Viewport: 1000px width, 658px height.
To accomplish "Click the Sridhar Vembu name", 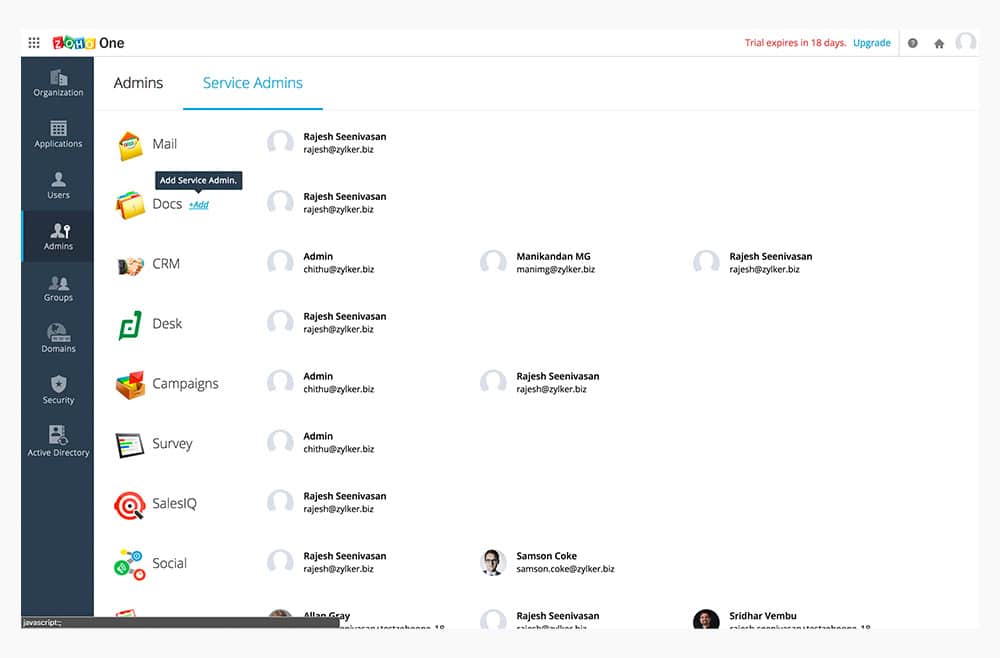I will pyautogui.click(x=763, y=616).
